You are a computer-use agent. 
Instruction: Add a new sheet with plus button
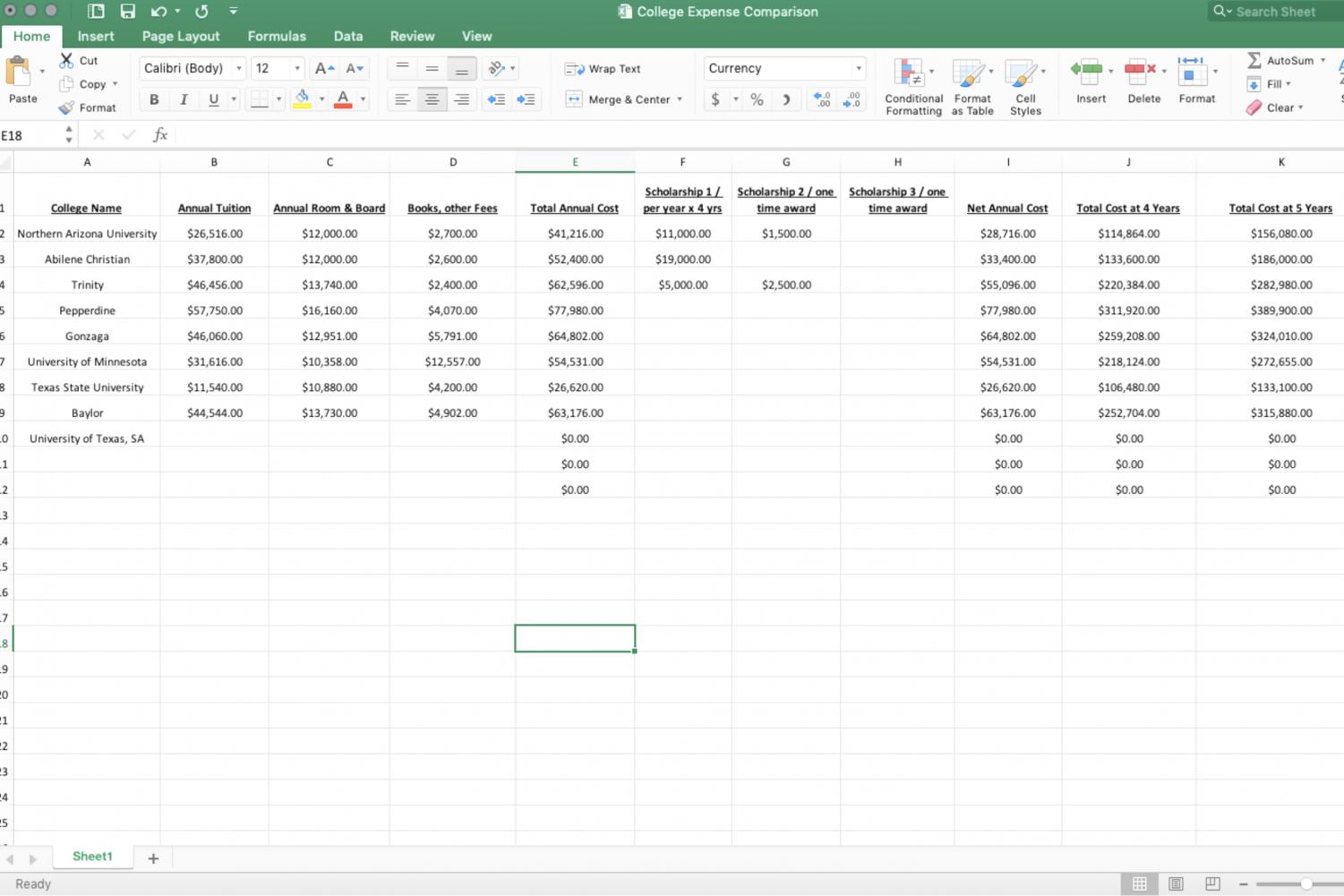153,858
